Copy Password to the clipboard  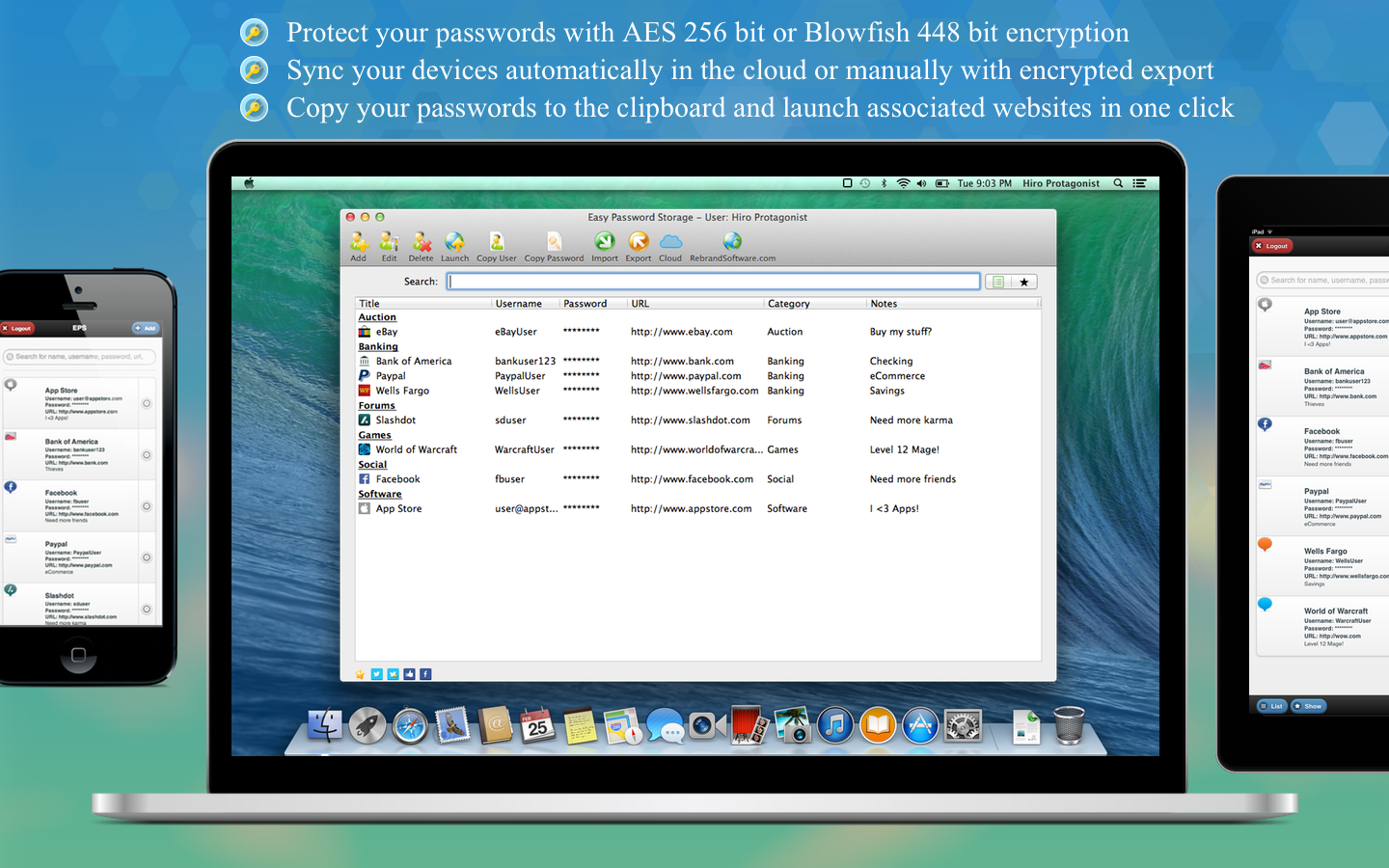(x=554, y=245)
